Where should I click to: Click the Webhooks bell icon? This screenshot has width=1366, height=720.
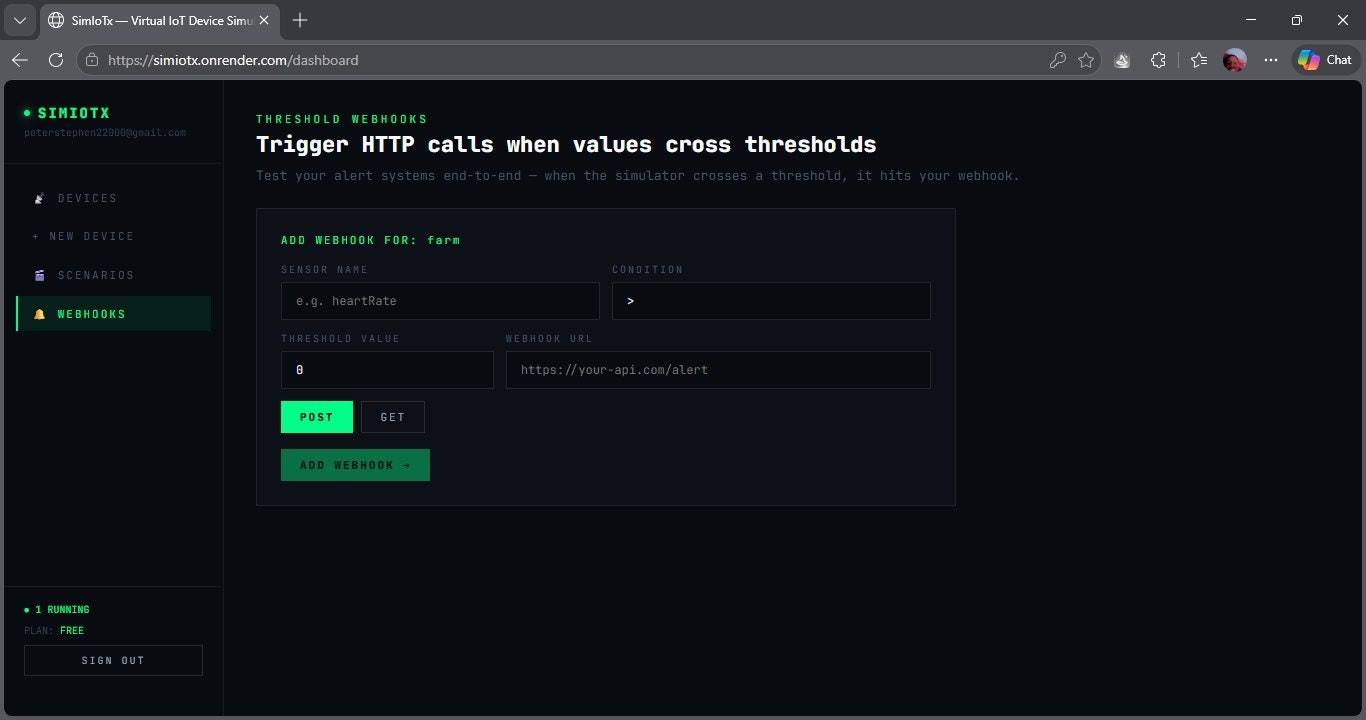[40, 314]
